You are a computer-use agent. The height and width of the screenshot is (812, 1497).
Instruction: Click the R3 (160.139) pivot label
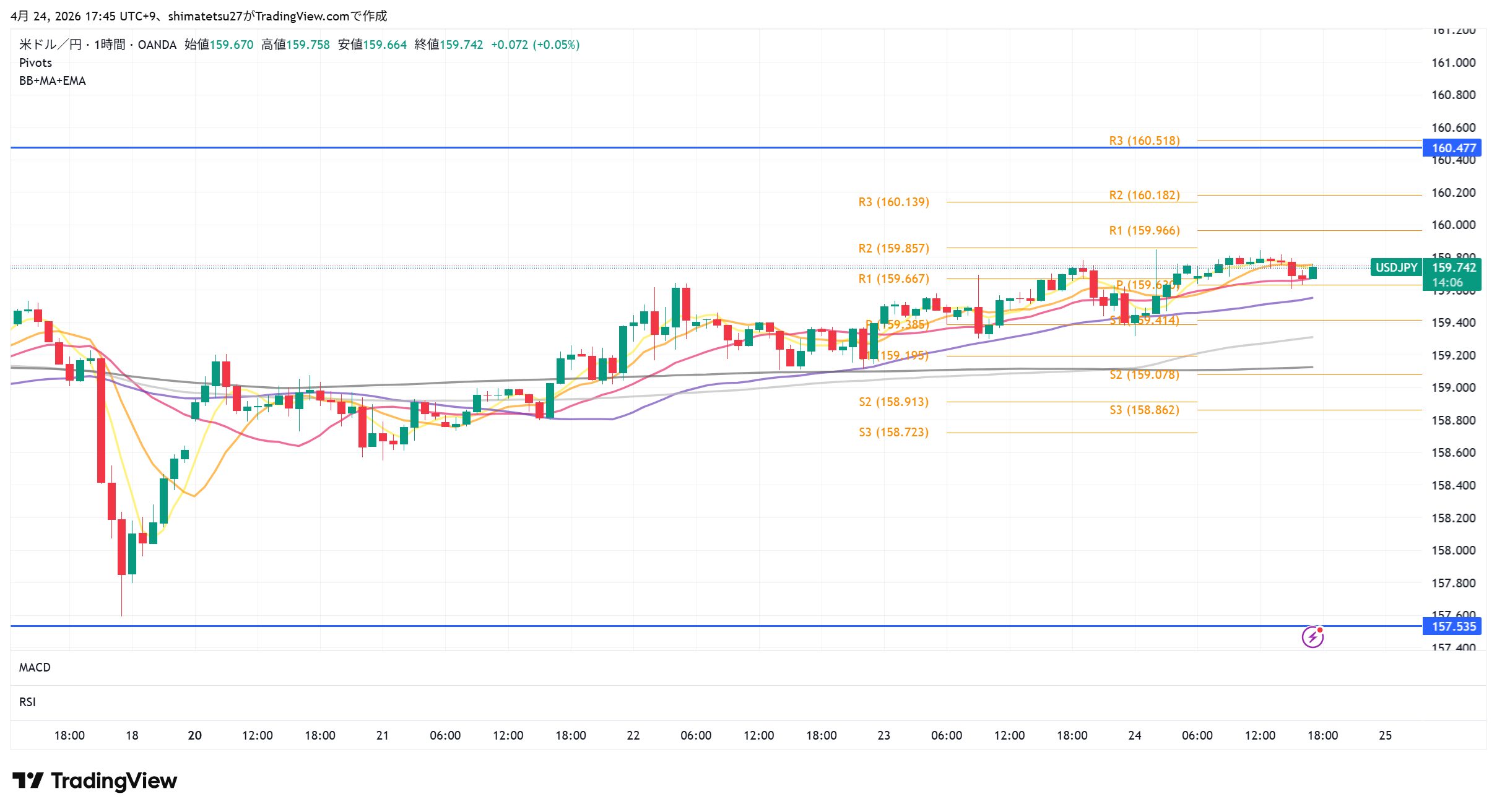coord(893,202)
